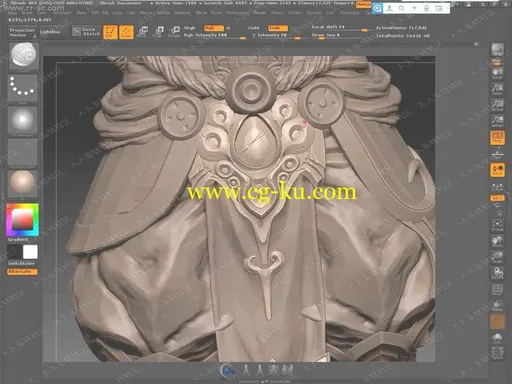
Task: Open the Transform menu
Action: 349,13
